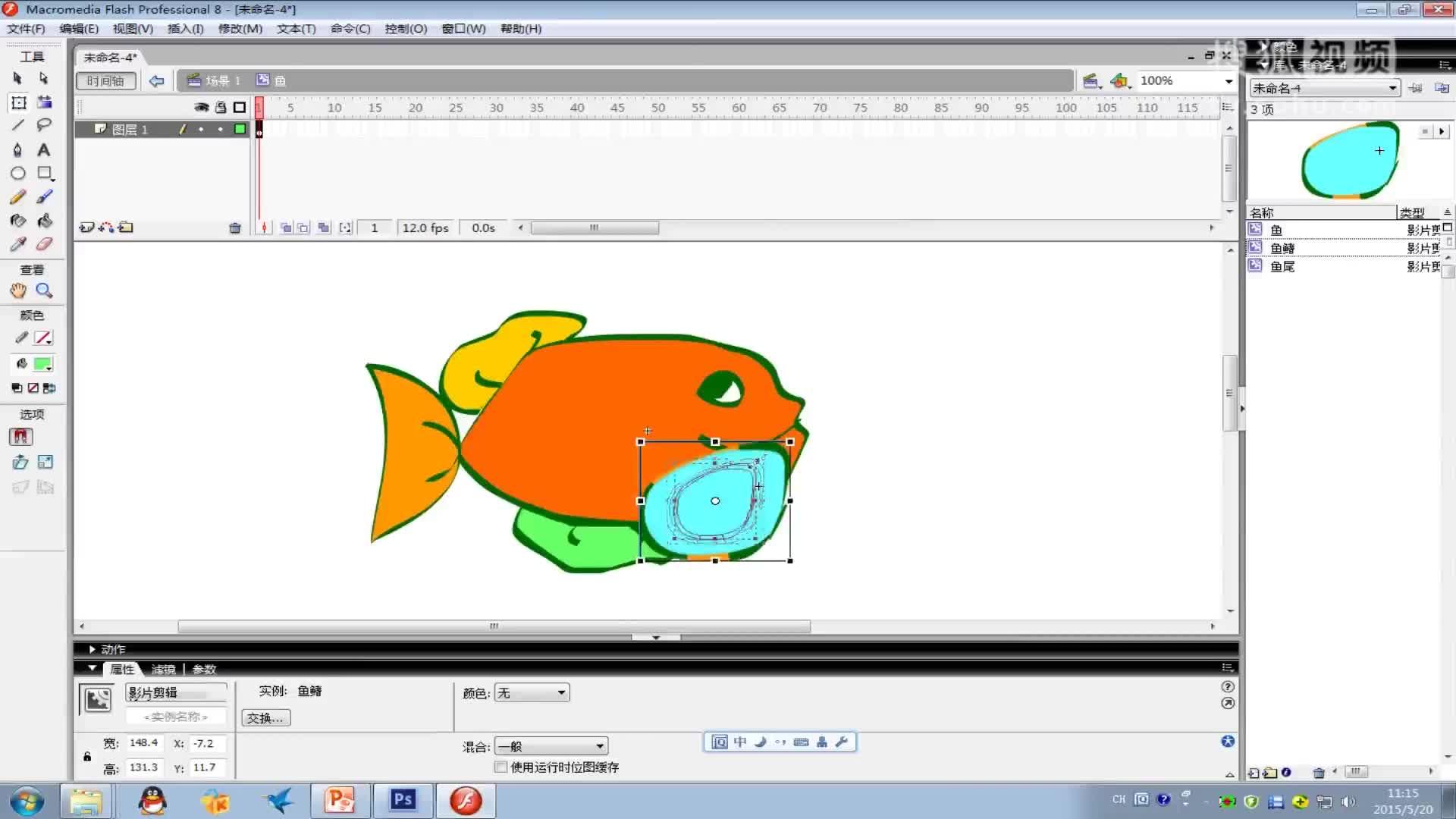This screenshot has width=1456, height=819.
Task: Select the Text tool
Action: [x=44, y=149]
